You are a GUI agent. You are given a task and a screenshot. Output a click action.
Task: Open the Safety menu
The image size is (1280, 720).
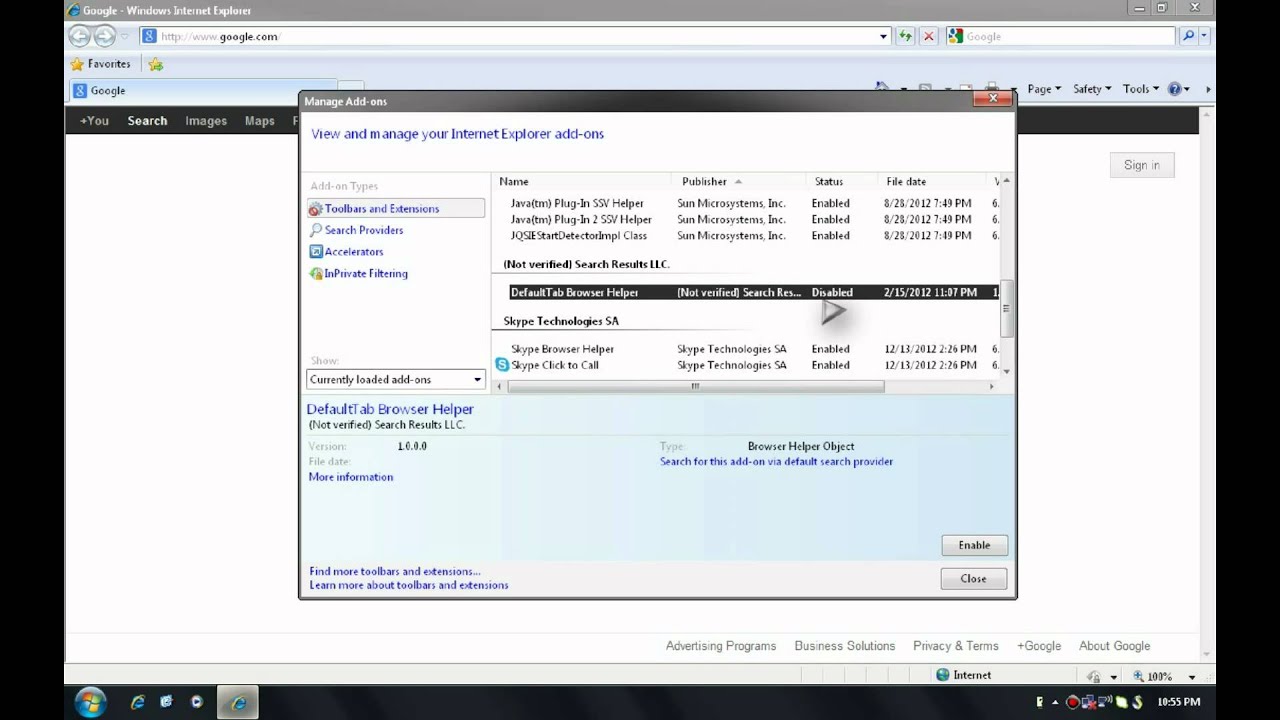point(1091,89)
